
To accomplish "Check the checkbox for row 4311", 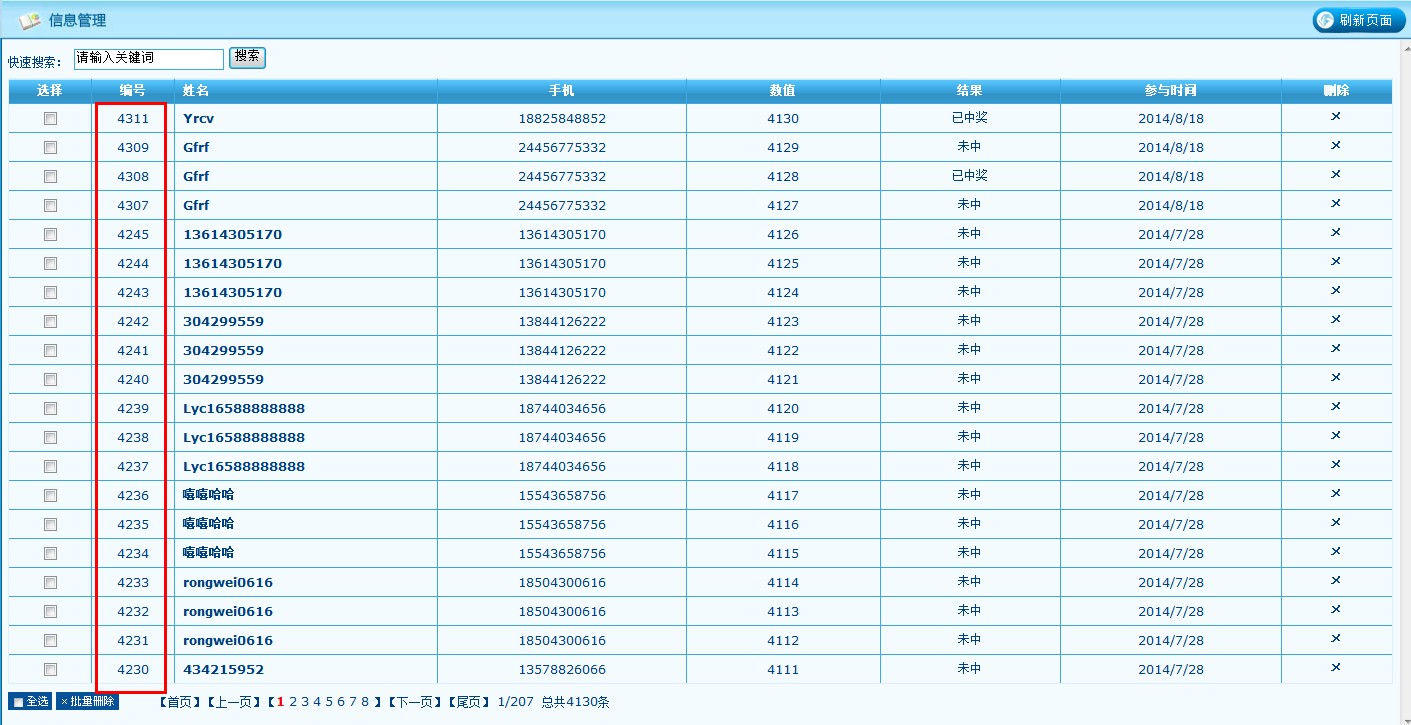I will (50, 118).
